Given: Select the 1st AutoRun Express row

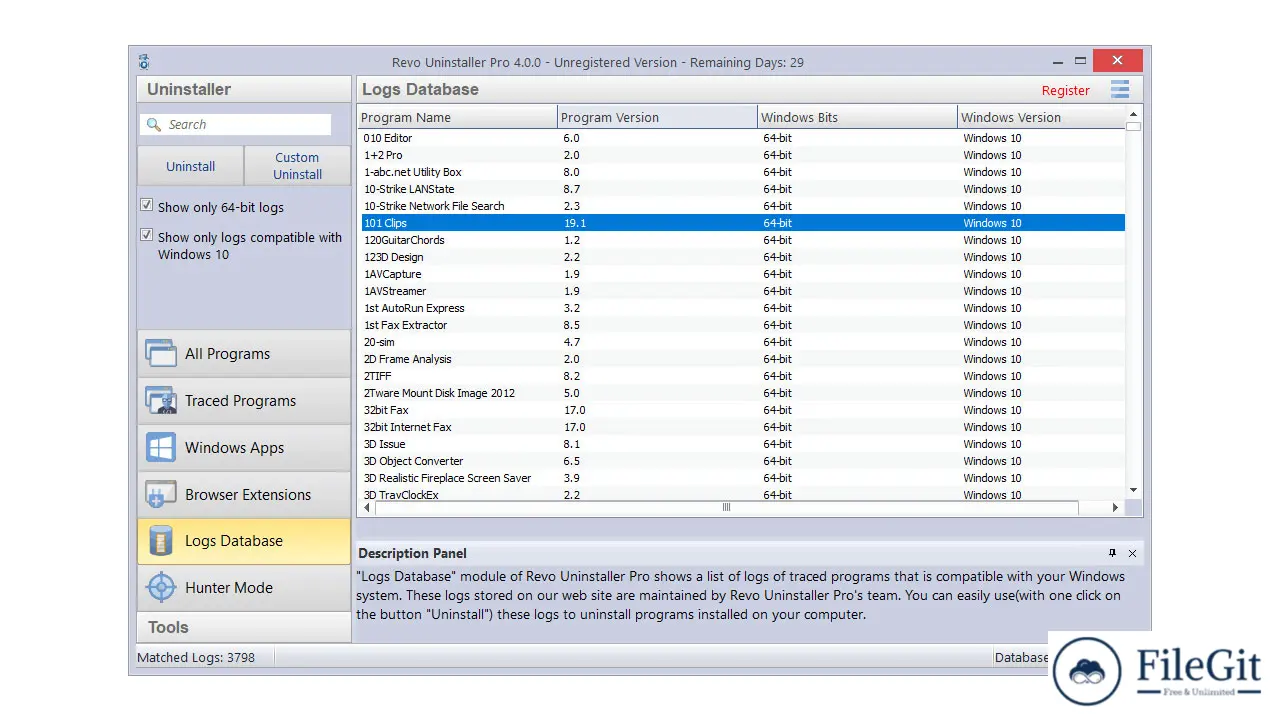Looking at the screenshot, I should click(742, 308).
